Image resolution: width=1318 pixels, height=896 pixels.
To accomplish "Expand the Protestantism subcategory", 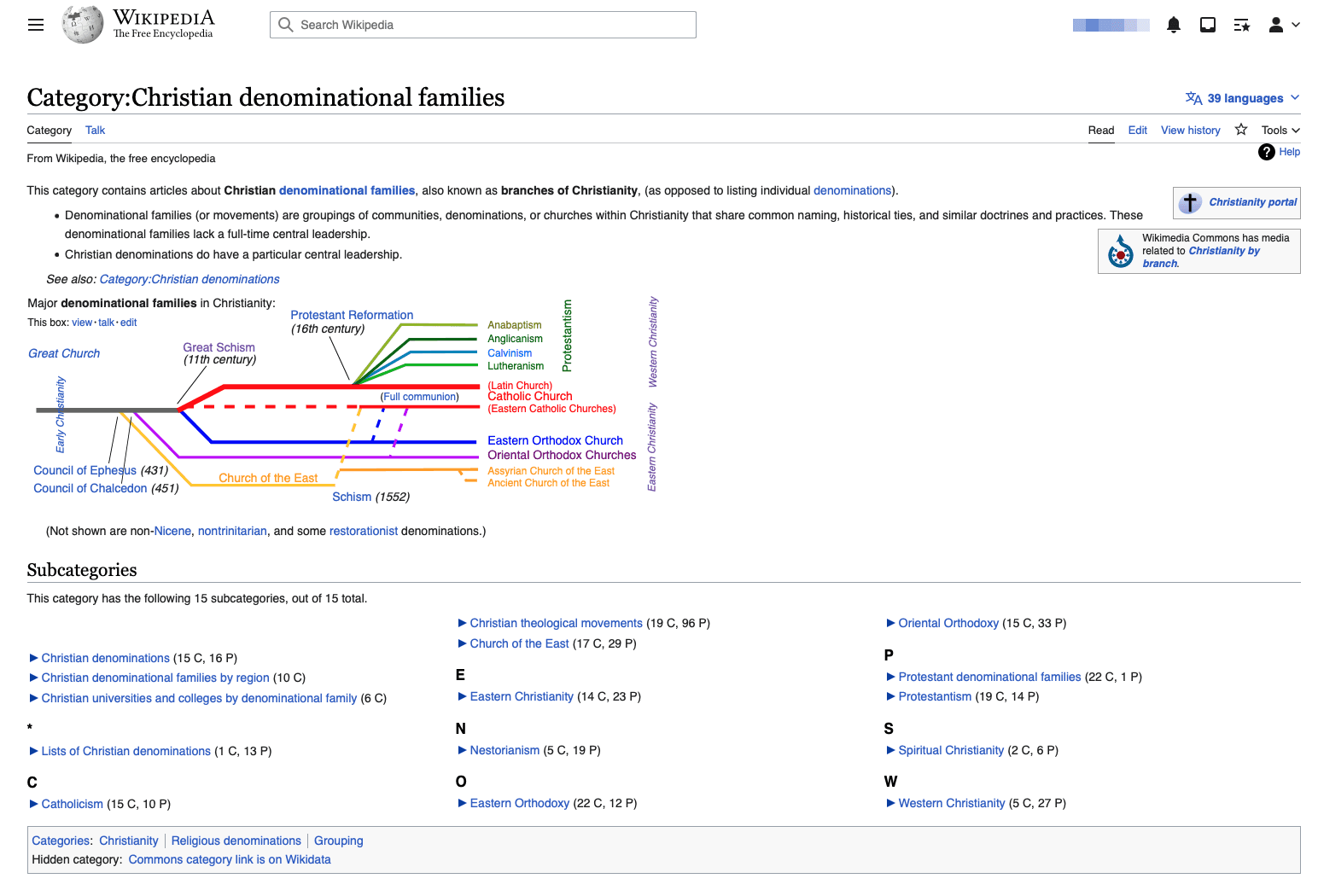I will coord(891,696).
